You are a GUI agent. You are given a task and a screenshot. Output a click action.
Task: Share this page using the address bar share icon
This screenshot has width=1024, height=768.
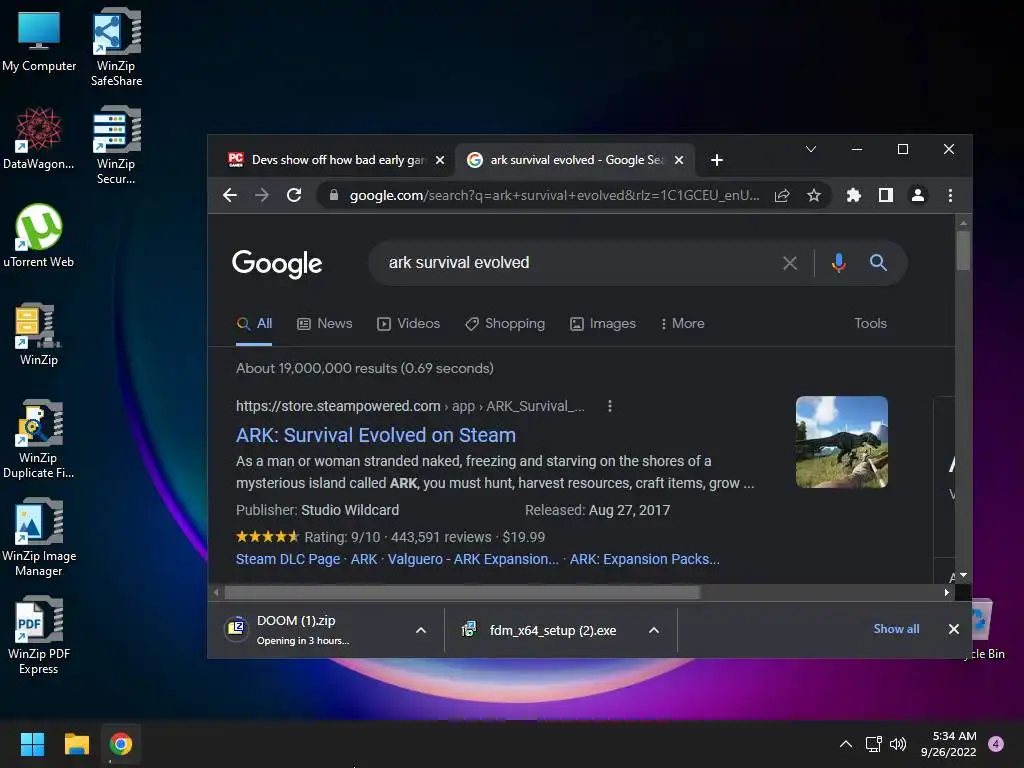point(782,195)
